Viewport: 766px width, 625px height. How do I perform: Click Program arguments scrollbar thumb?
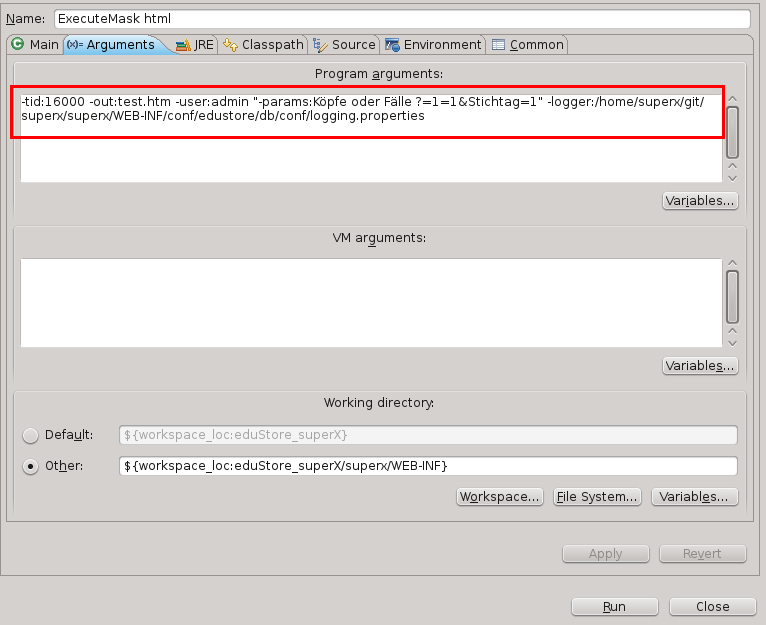click(732, 132)
